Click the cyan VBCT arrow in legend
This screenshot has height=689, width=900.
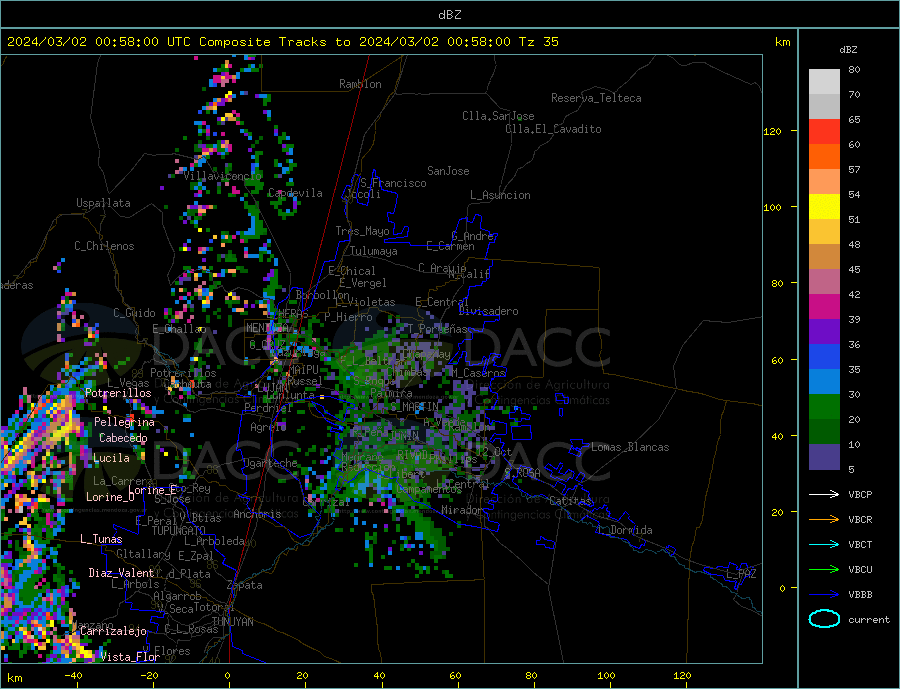click(824, 544)
